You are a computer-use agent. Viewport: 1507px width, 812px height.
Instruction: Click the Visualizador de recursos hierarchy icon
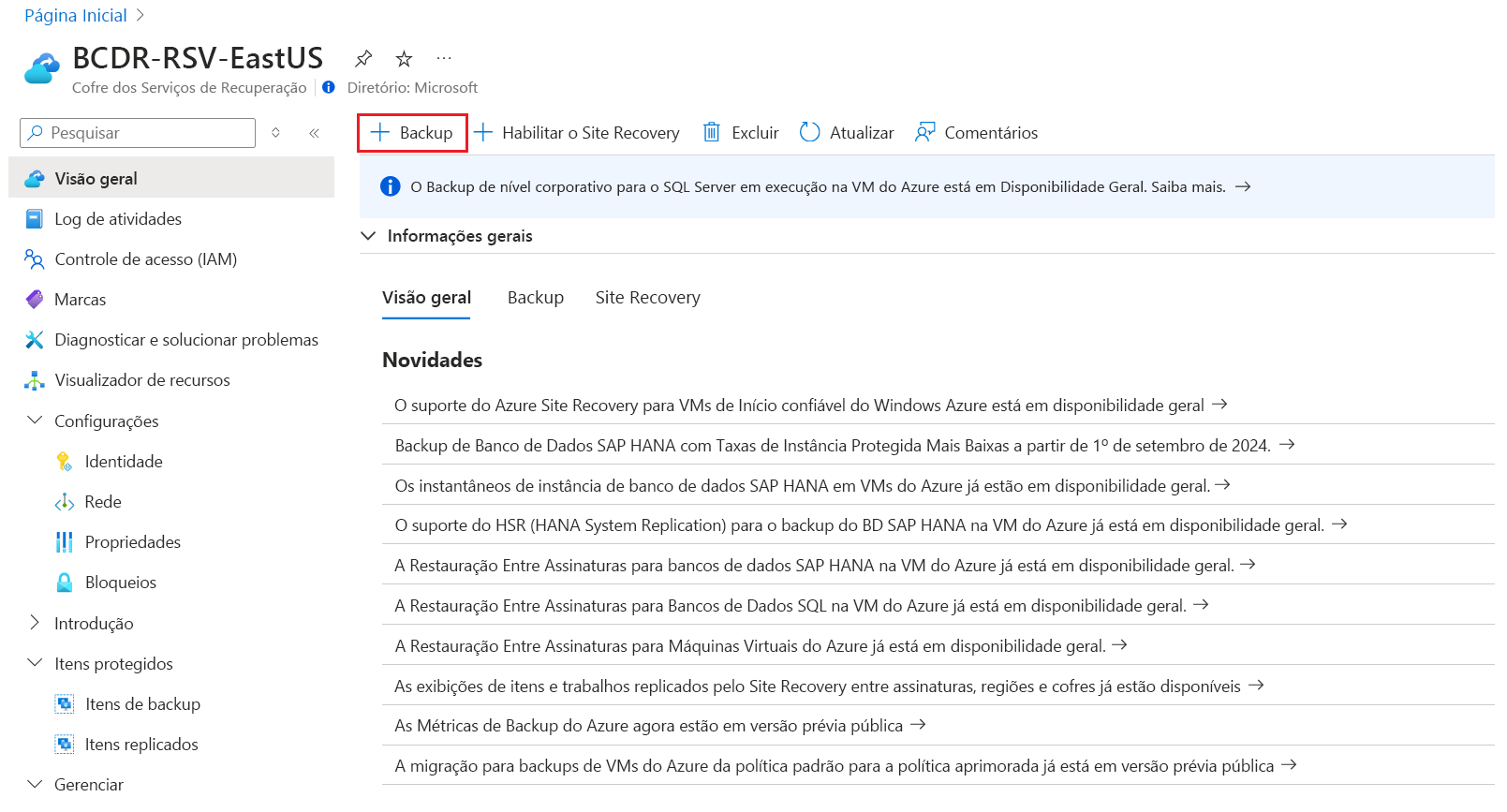35,380
